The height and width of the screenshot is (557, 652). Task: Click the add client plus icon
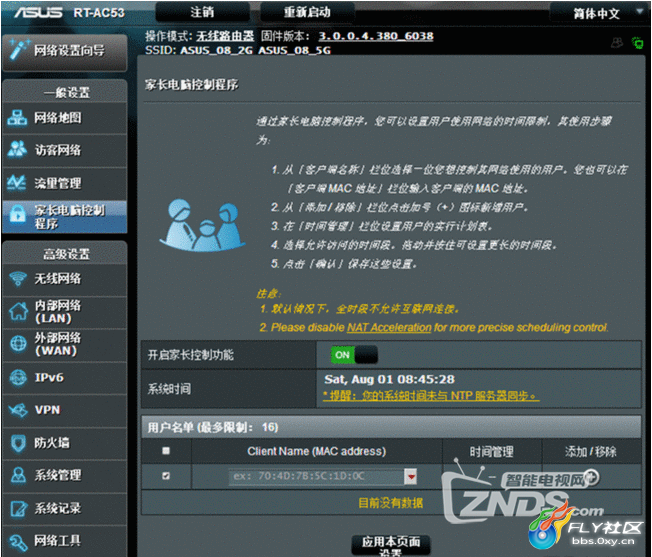pyautogui.click(x=591, y=477)
